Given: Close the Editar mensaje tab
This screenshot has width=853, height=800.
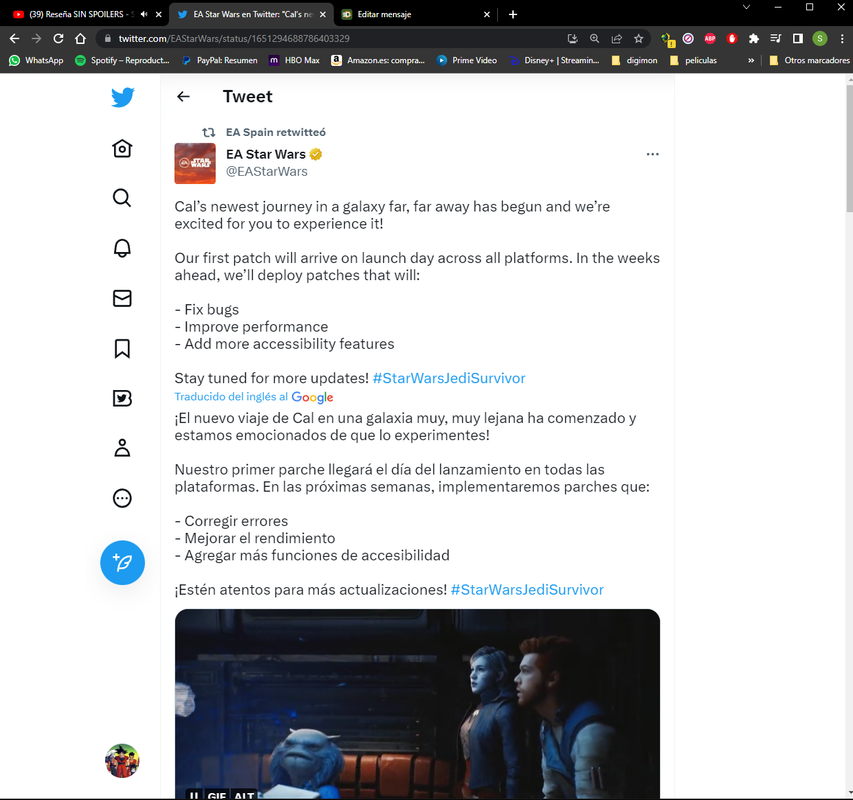Looking at the screenshot, I should point(487,14).
